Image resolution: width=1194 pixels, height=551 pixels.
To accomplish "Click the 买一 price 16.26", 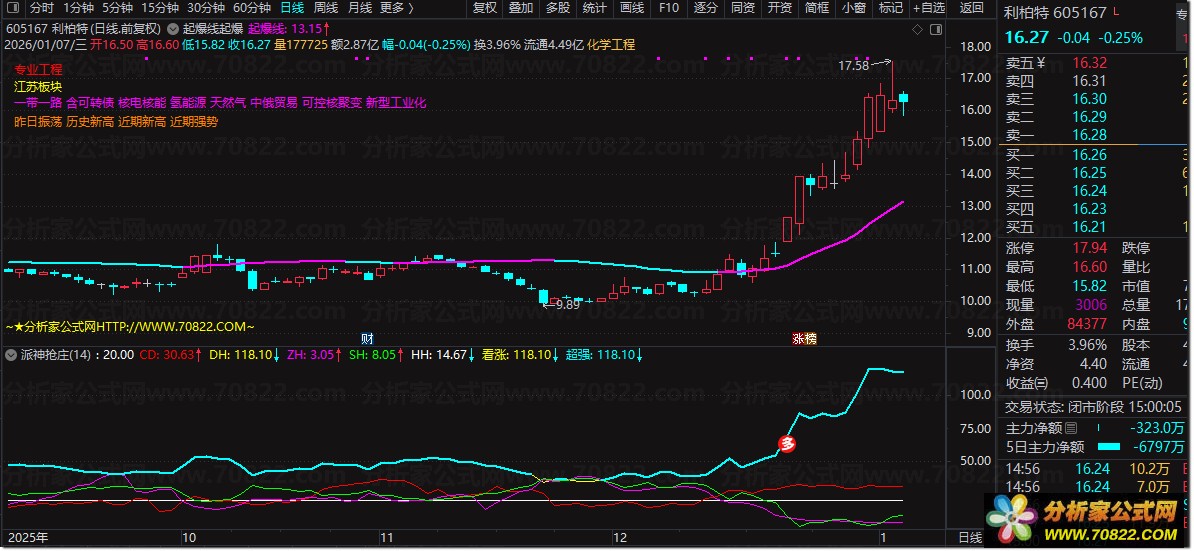I will (1088, 155).
